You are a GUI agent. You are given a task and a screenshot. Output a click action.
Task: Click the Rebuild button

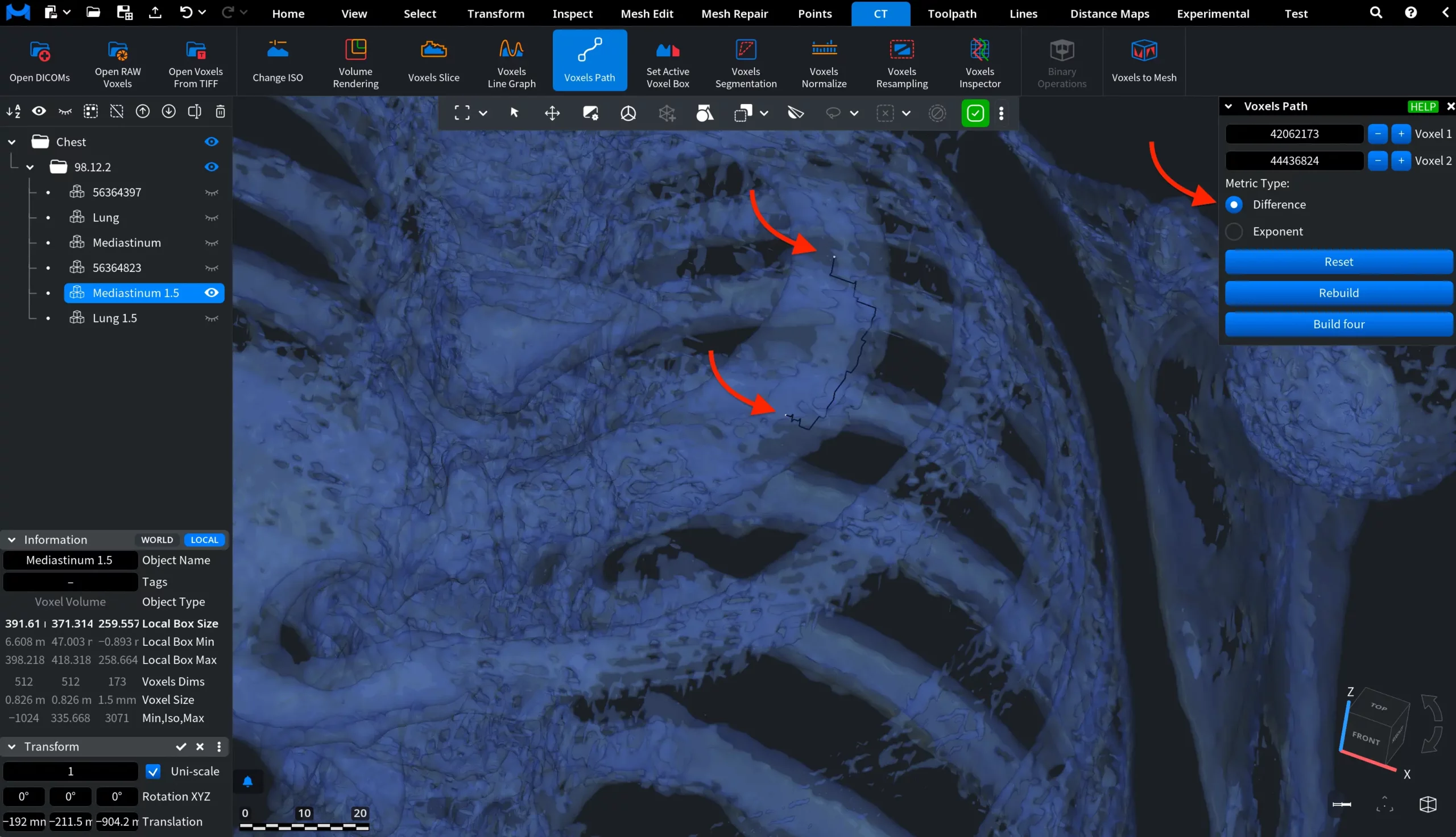click(1338, 293)
